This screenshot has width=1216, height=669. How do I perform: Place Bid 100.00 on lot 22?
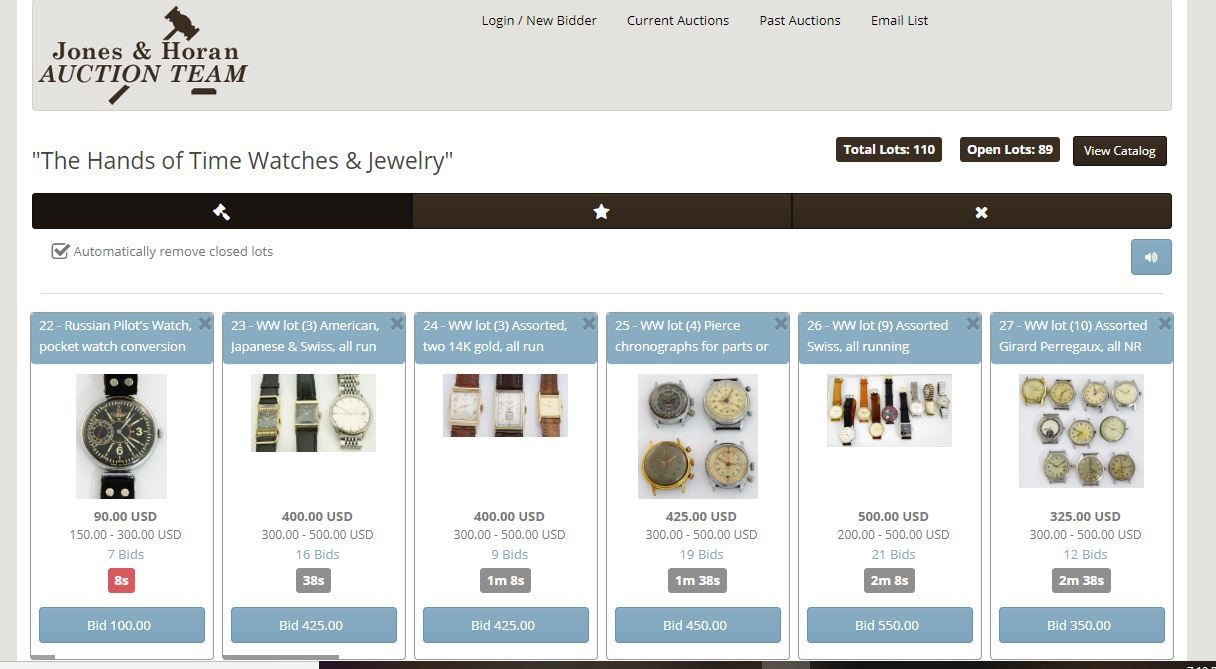pos(122,625)
